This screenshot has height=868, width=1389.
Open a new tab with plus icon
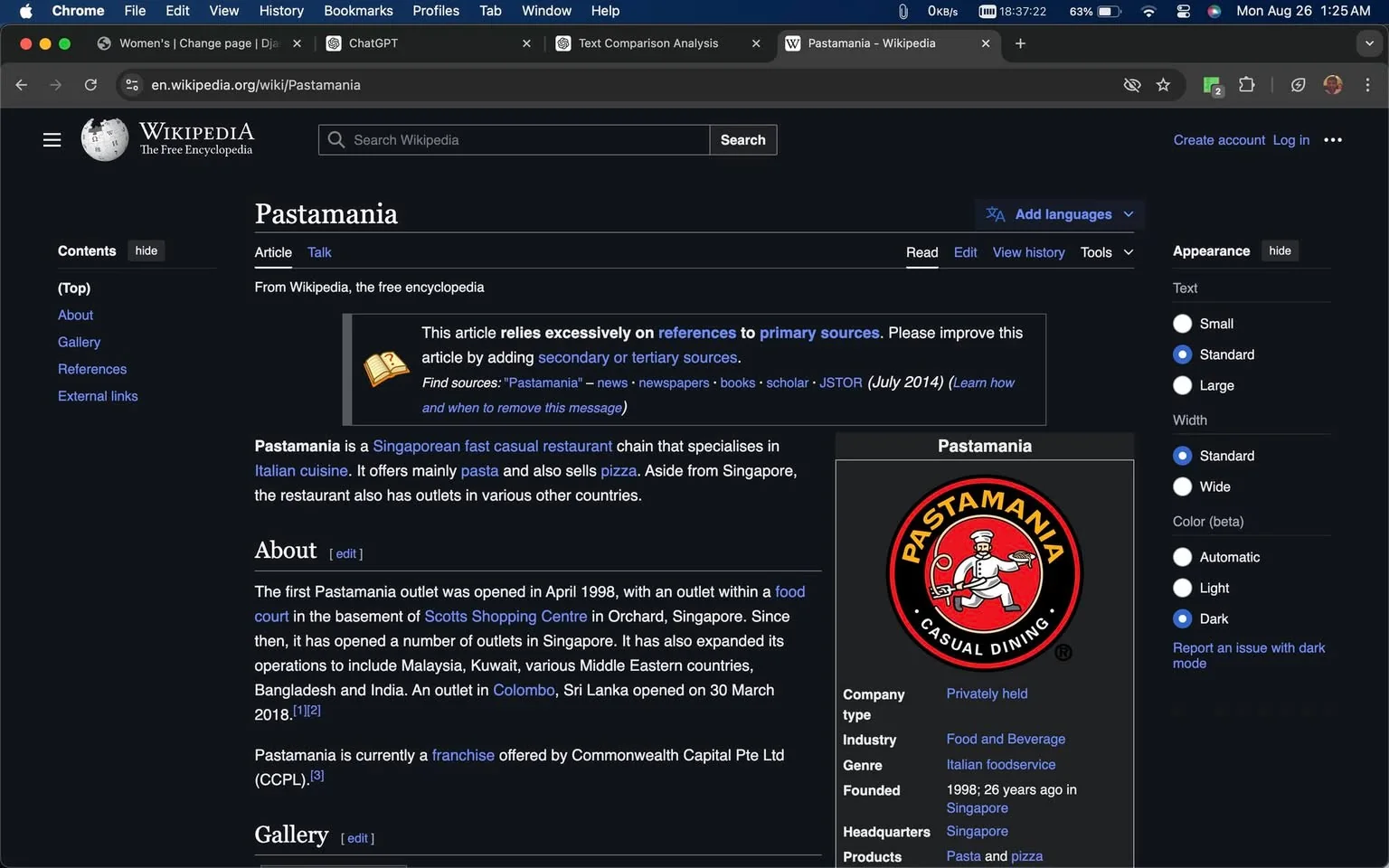(x=1020, y=42)
